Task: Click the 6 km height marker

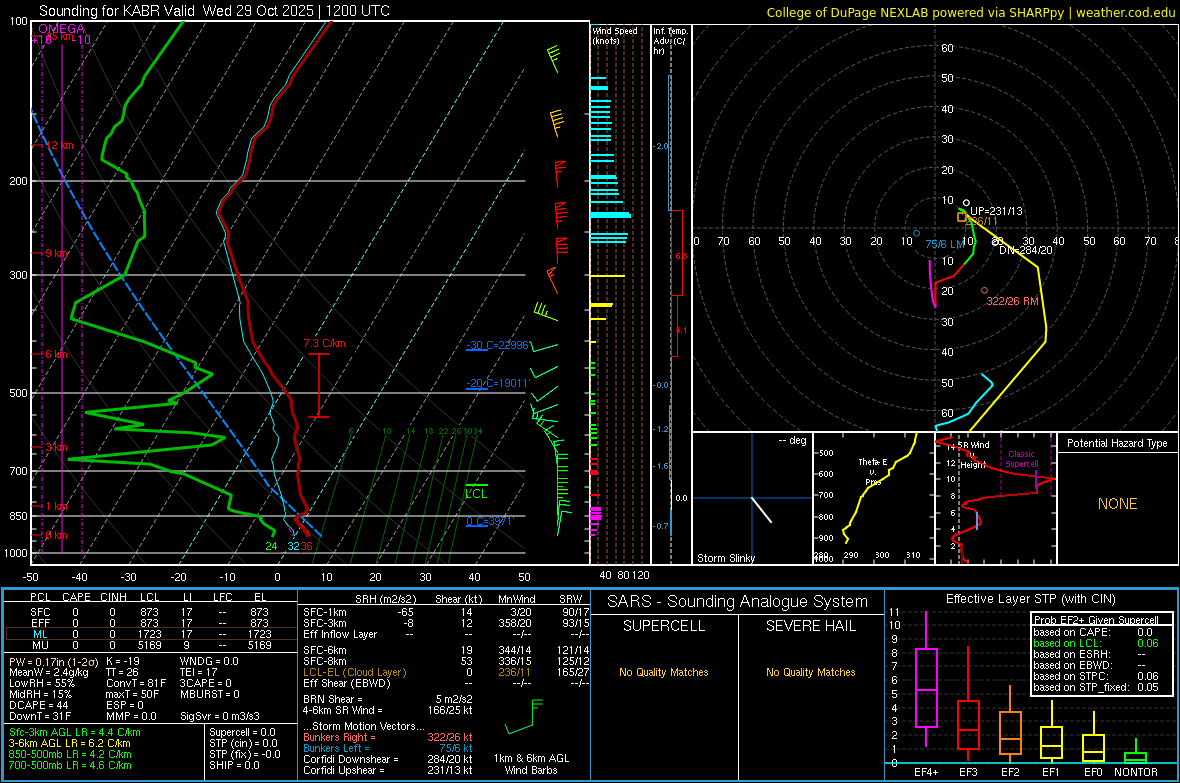Action: pyautogui.click(x=56, y=355)
